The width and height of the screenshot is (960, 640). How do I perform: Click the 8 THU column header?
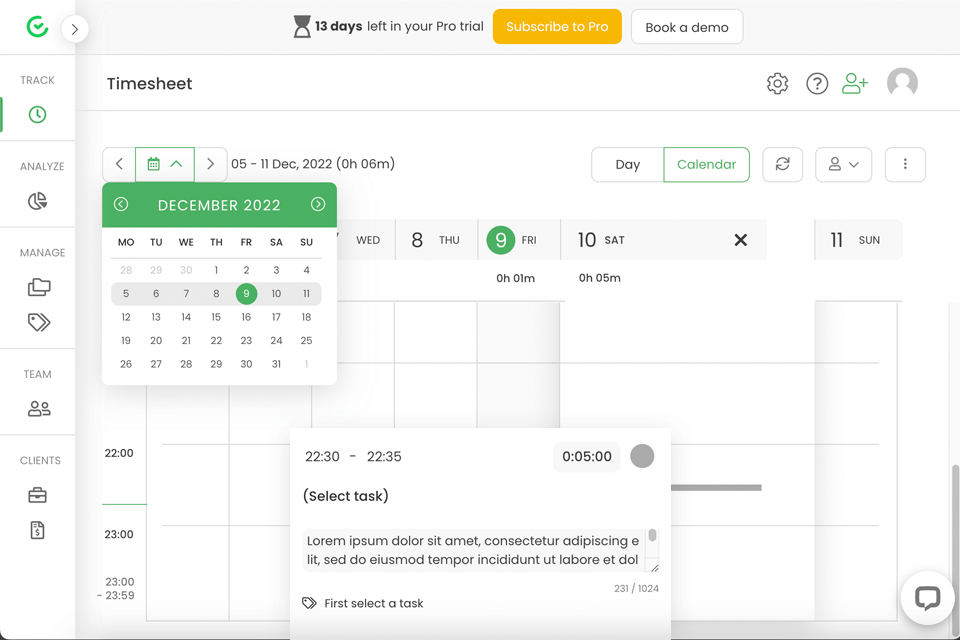click(x=436, y=240)
